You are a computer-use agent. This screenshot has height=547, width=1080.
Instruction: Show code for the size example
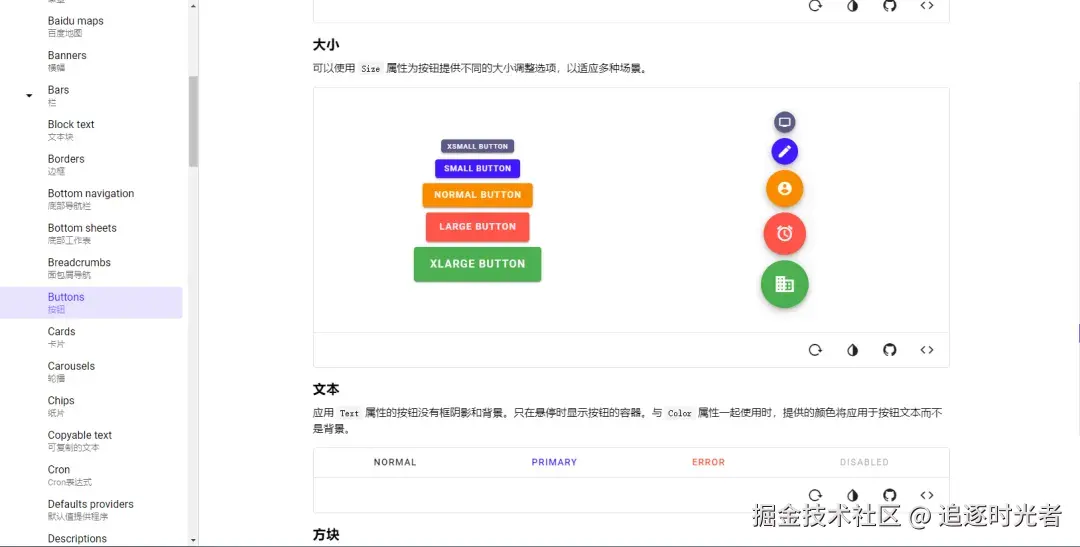(x=927, y=350)
